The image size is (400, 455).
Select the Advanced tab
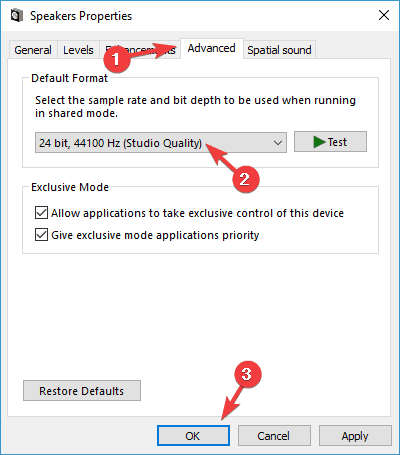click(x=212, y=49)
